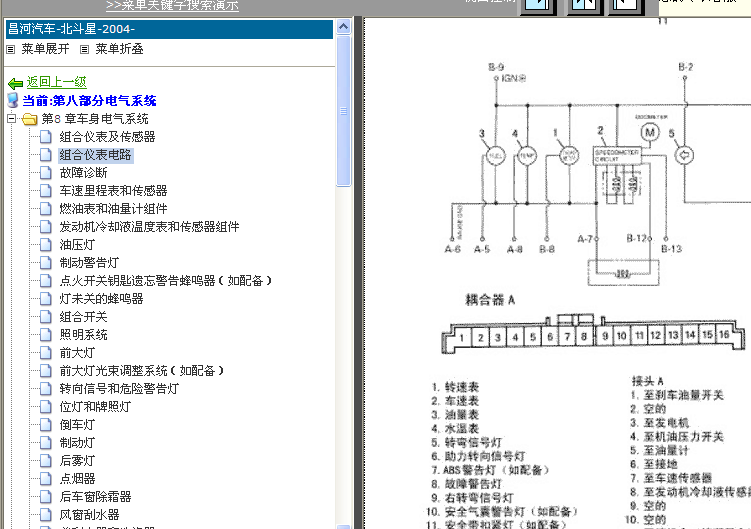Click the page icon beside 后雾灯

coord(46,460)
